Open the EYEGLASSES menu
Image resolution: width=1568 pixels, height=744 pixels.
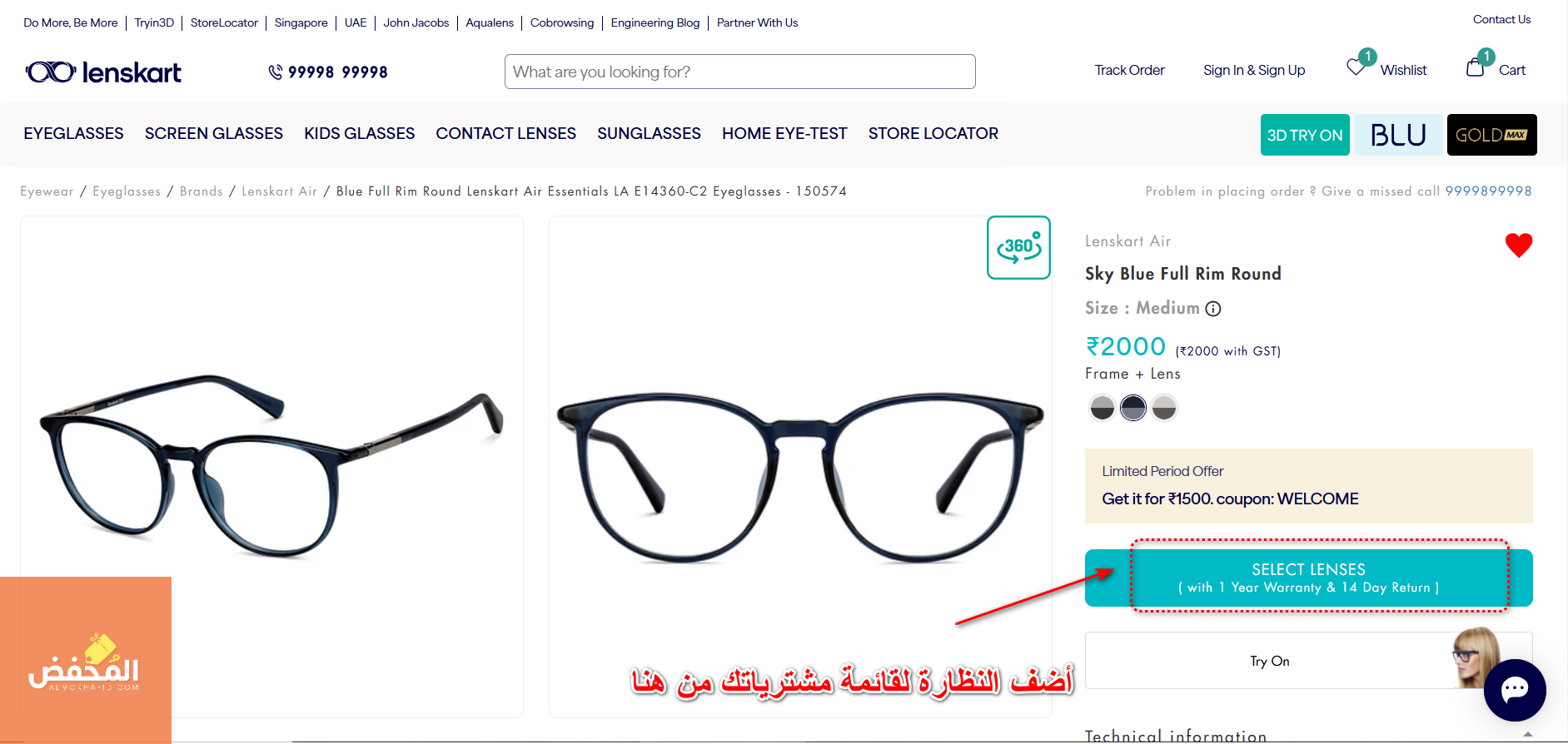pyautogui.click(x=73, y=133)
